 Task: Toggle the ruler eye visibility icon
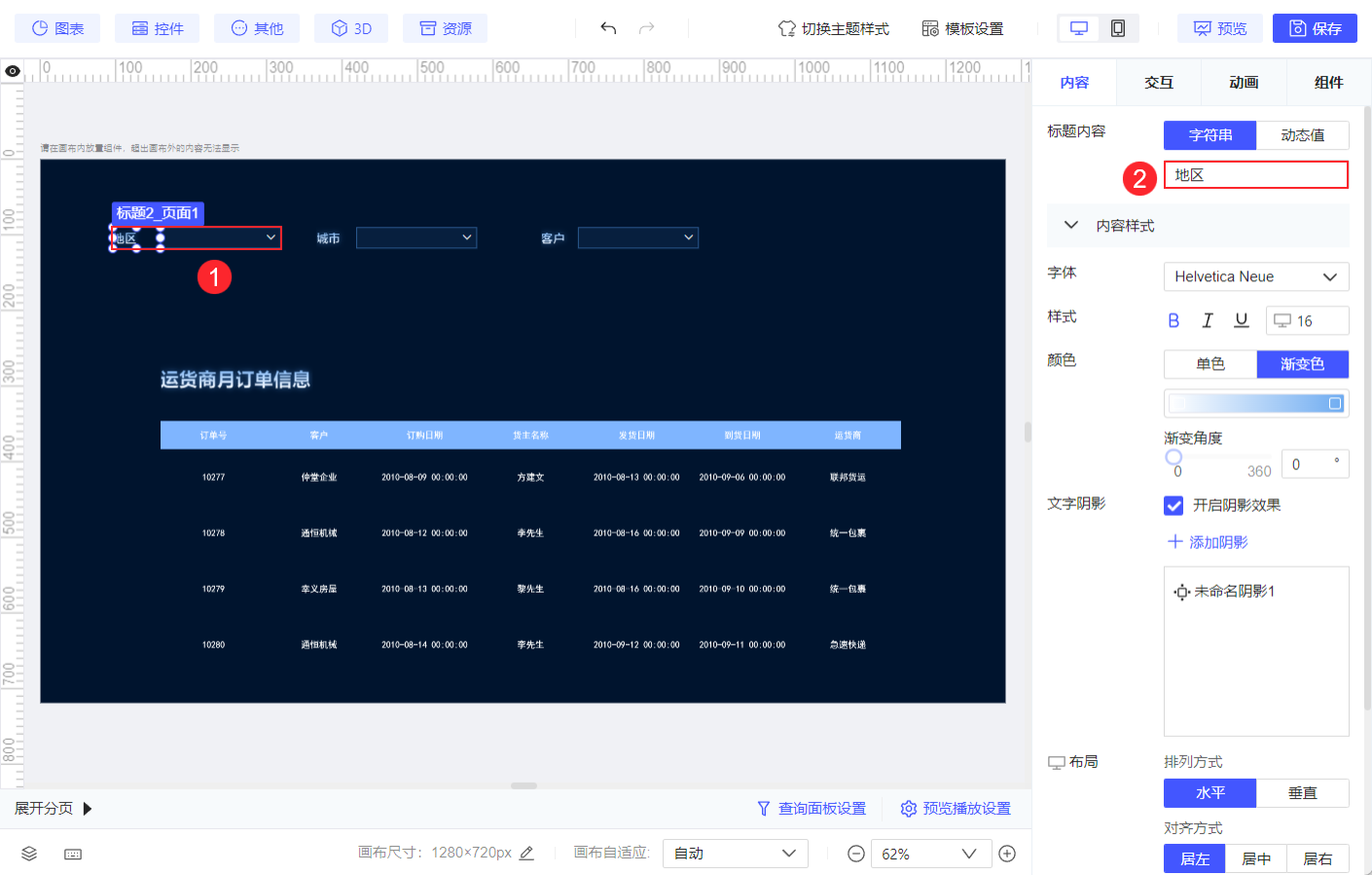(x=13, y=71)
